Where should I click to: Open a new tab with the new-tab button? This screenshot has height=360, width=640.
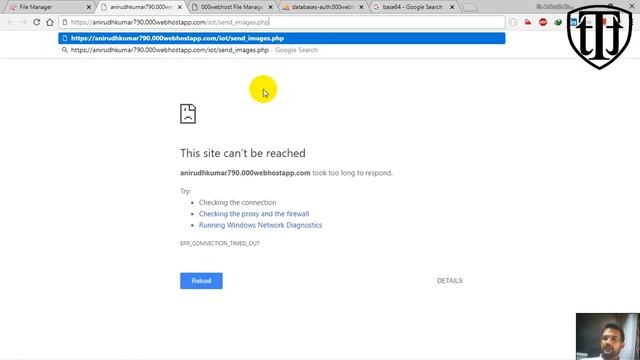click(x=469, y=7)
